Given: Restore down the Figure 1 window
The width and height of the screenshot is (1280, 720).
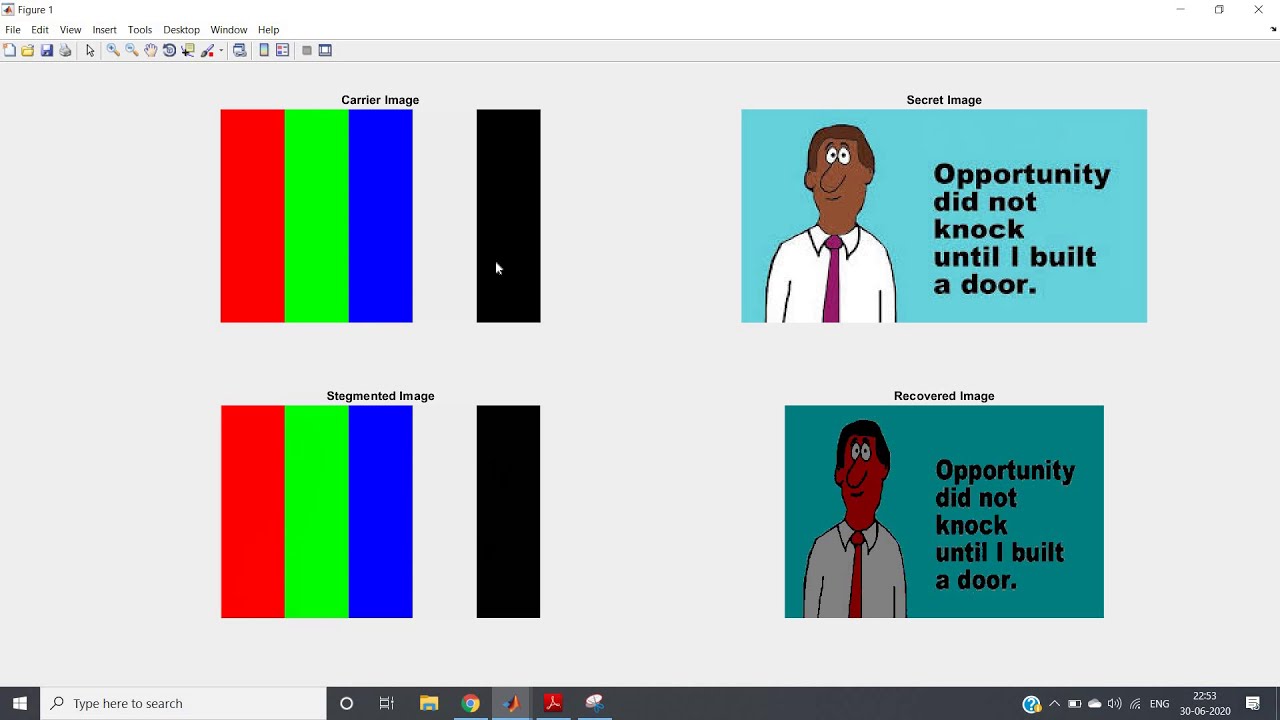Looking at the screenshot, I should (x=1219, y=10).
